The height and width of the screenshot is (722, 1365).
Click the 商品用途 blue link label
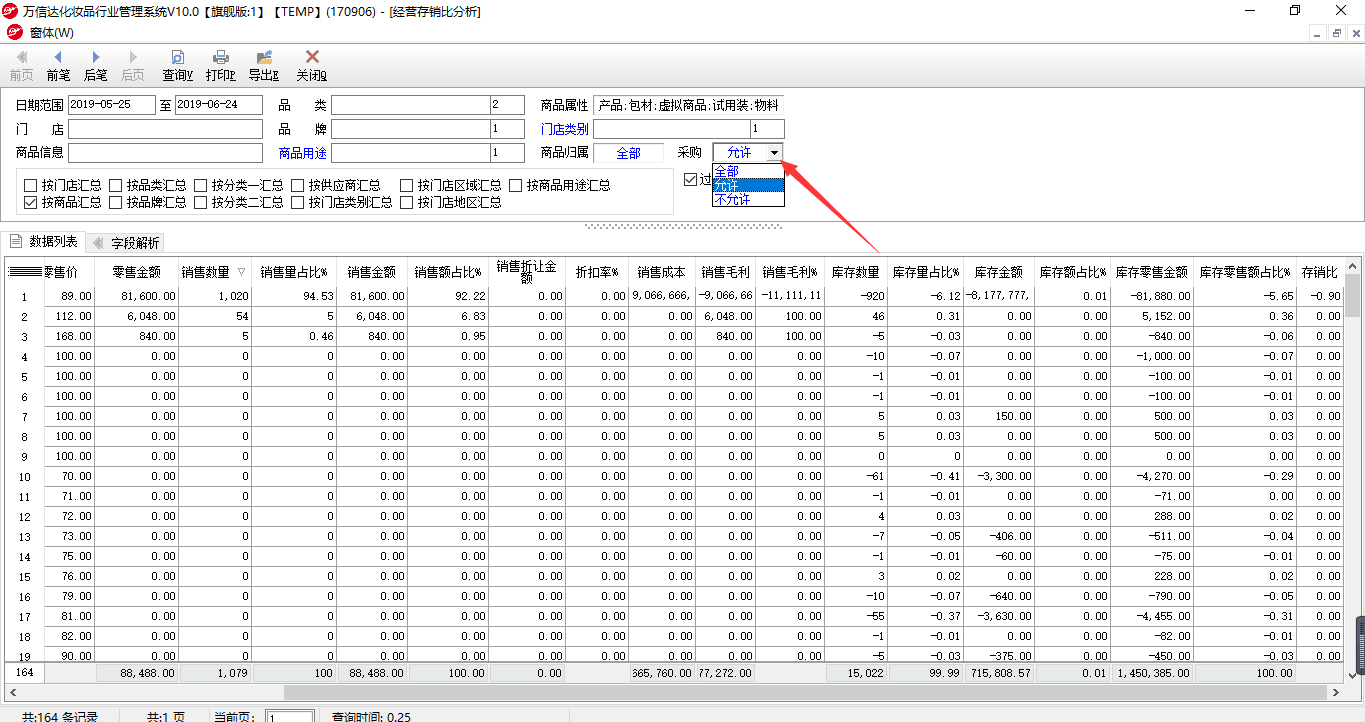(x=302, y=153)
